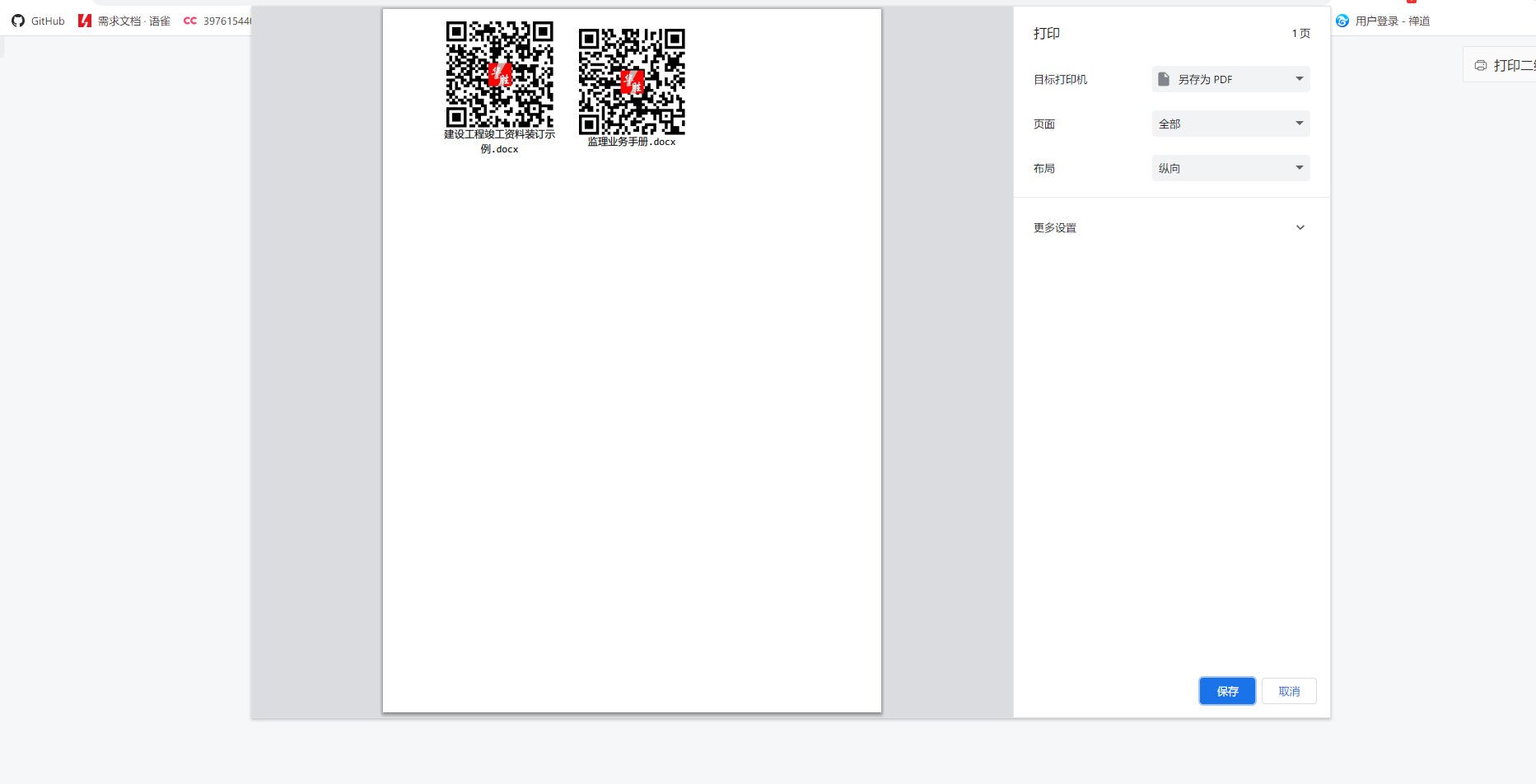
Task: Click the QR code for 监理业务手册.docx
Action: (632, 82)
